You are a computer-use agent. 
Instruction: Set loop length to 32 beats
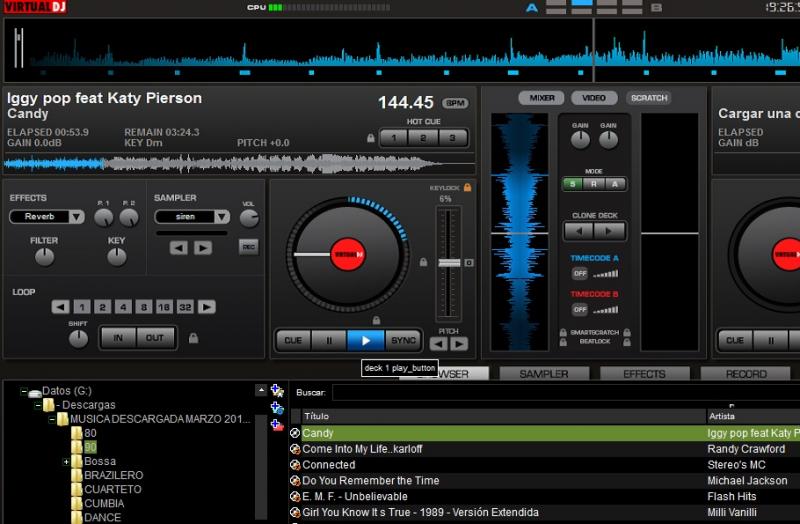click(185, 307)
